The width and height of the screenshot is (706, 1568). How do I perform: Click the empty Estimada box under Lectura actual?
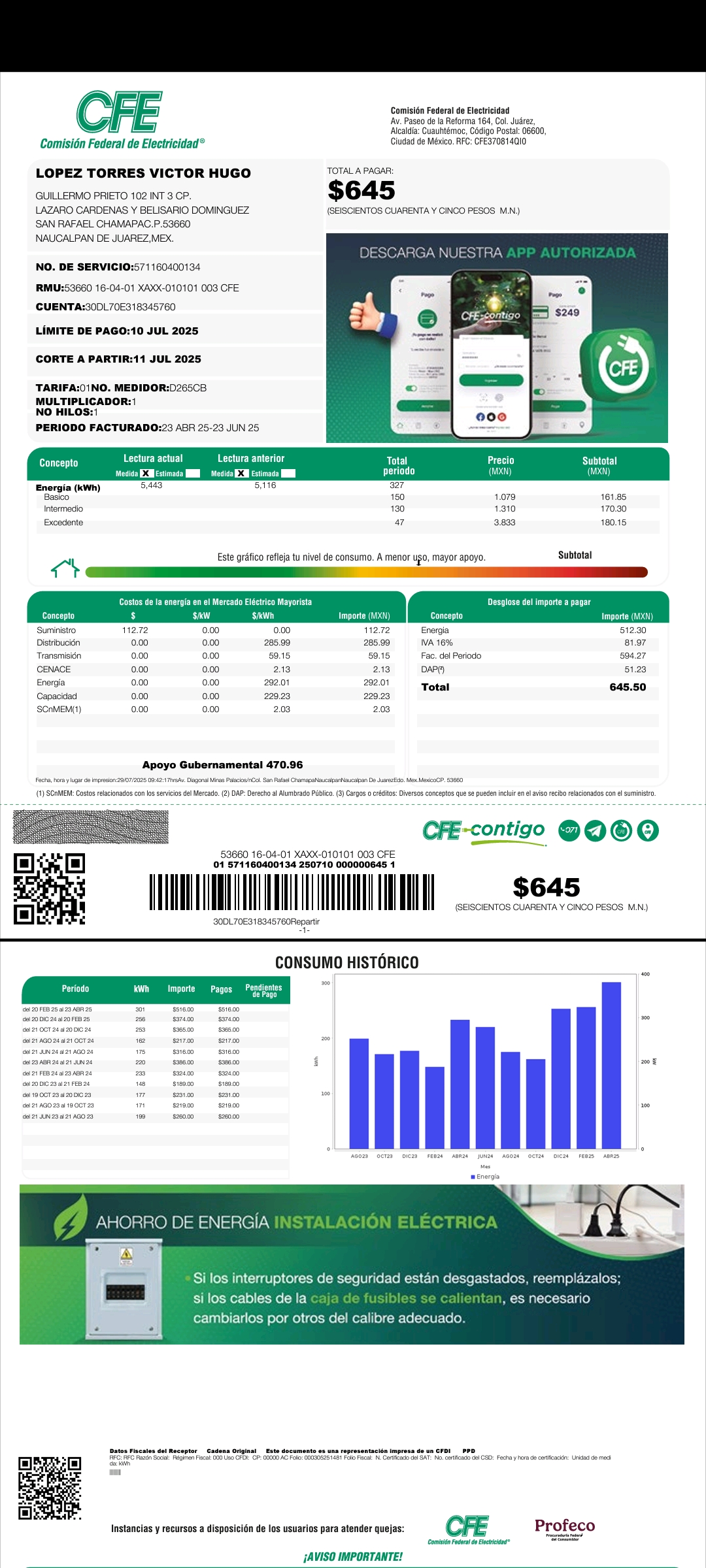(x=193, y=474)
